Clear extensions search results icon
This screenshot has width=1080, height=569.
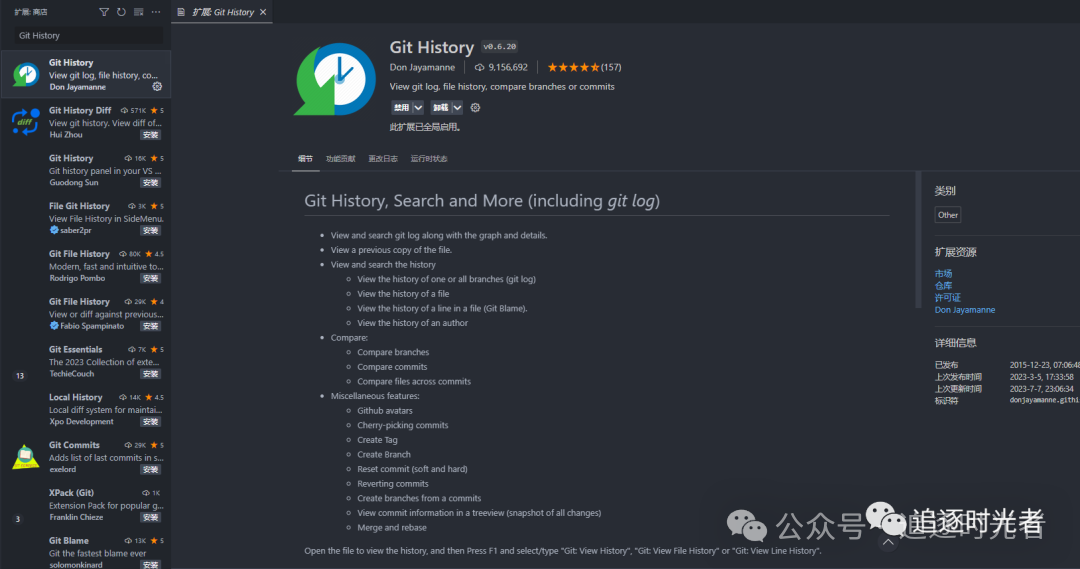click(x=138, y=12)
